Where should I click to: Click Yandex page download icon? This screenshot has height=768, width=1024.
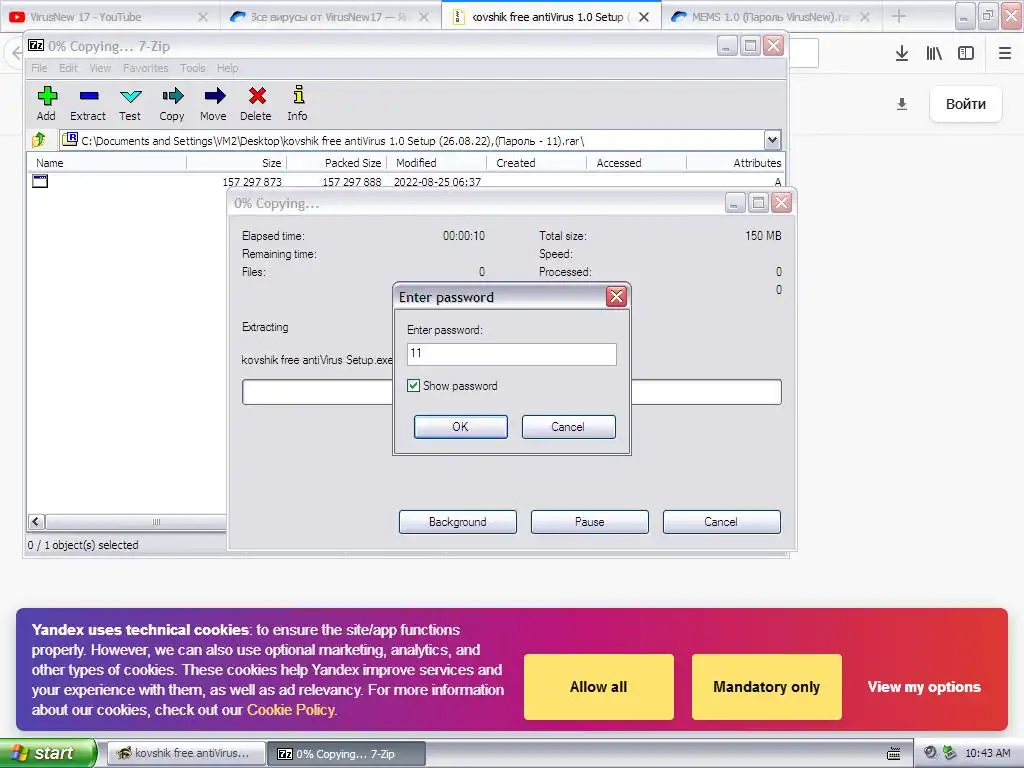[x=902, y=104]
